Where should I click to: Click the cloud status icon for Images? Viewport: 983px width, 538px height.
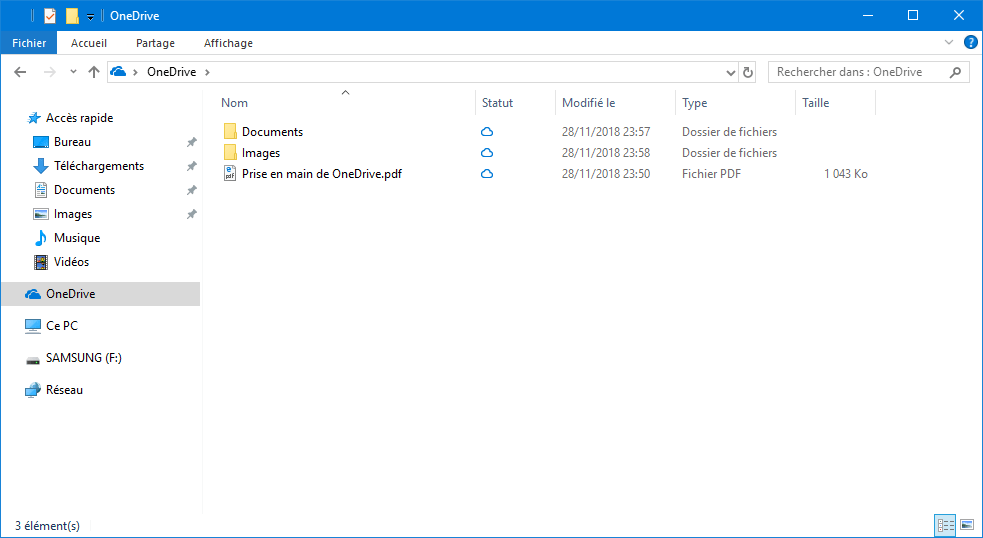click(x=486, y=153)
